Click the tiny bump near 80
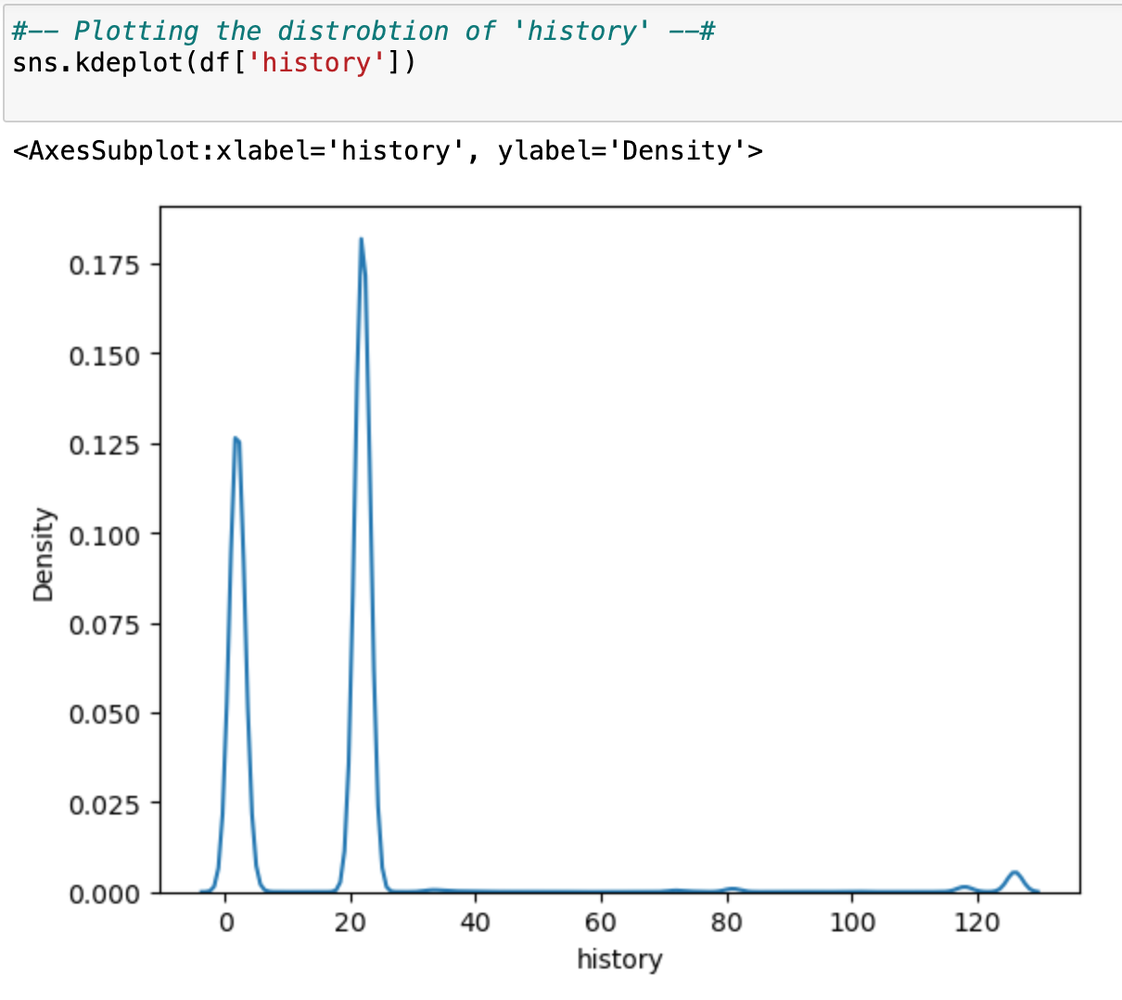The height and width of the screenshot is (1000, 1122). click(732, 888)
